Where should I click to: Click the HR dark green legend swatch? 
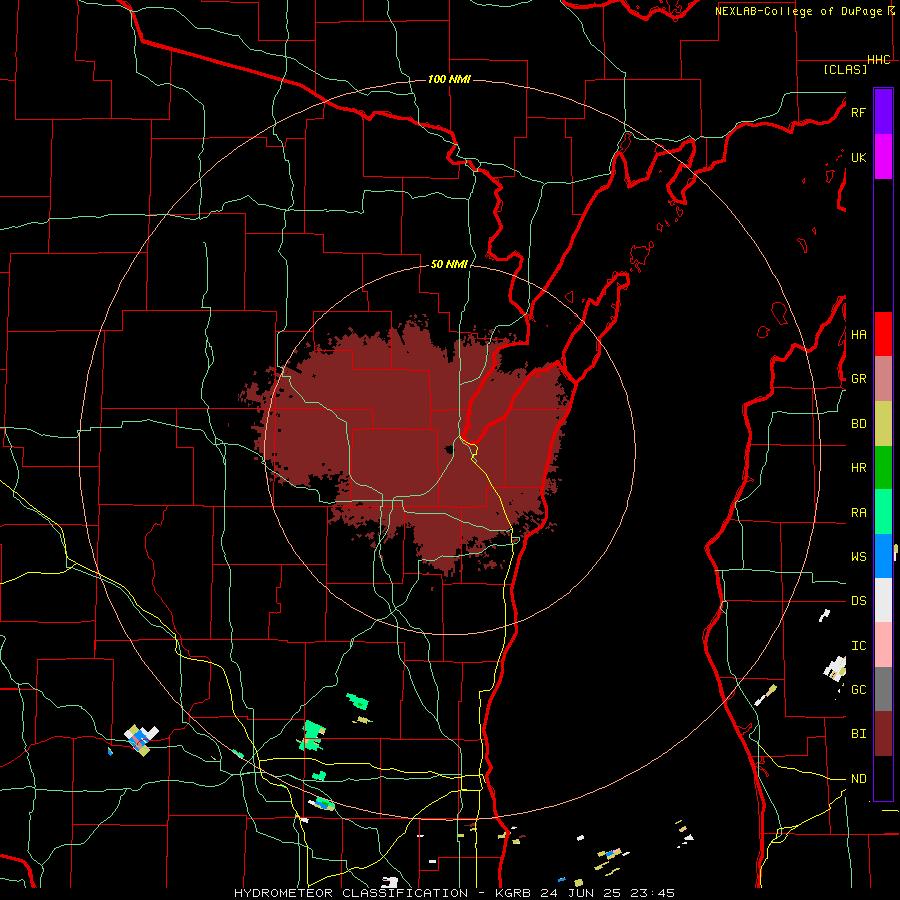883,467
